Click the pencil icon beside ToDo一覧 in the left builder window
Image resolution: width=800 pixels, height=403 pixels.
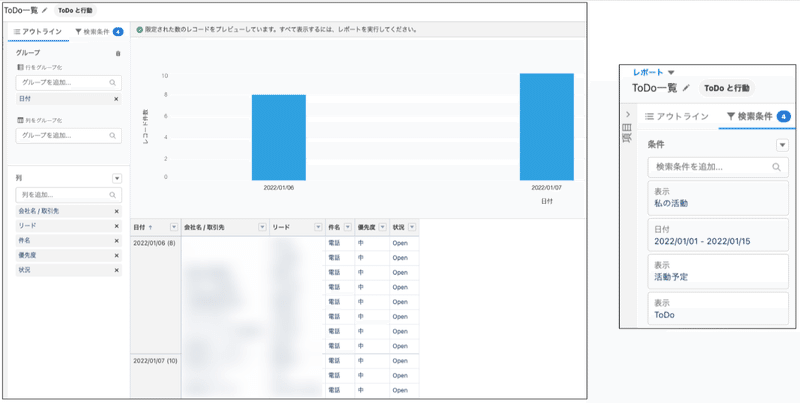45,10
